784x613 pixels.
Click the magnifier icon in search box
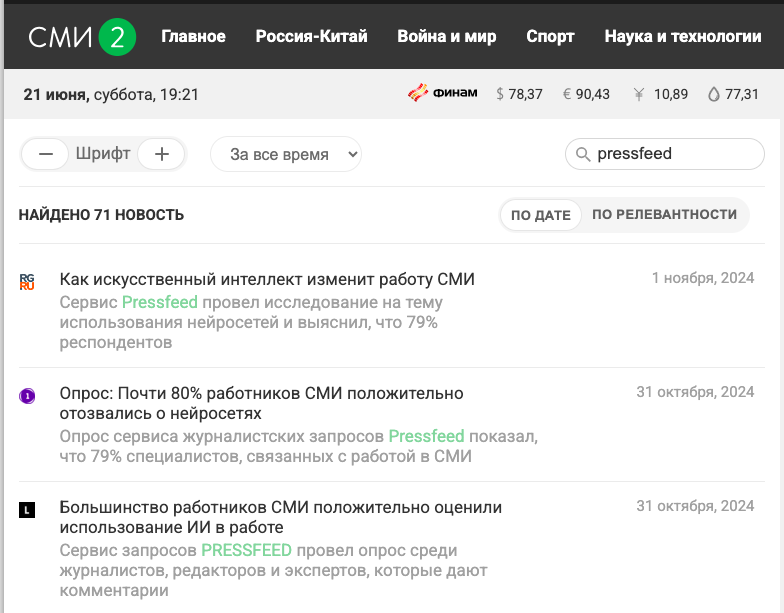[x=583, y=154]
